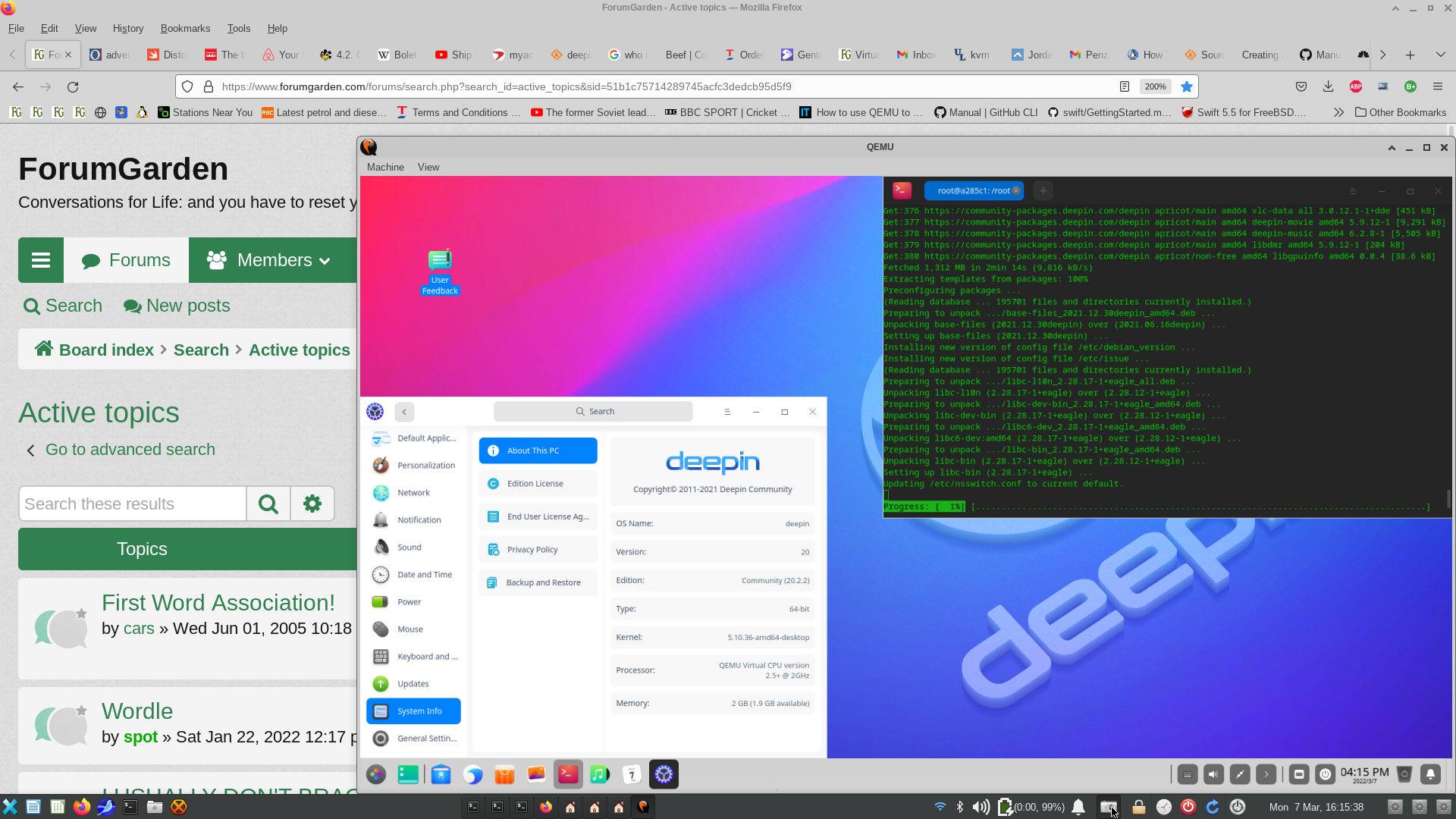This screenshot has height=819, width=1456.
Task: Expand the Members dropdown on ForumGarden
Action: tap(269, 260)
